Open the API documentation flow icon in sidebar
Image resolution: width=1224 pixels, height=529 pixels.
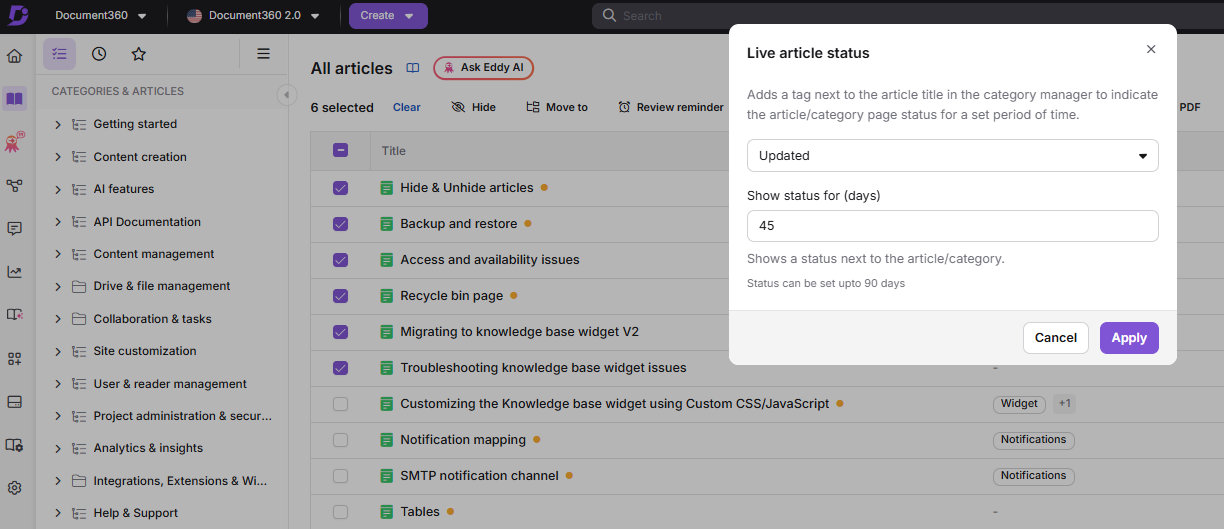coord(14,186)
